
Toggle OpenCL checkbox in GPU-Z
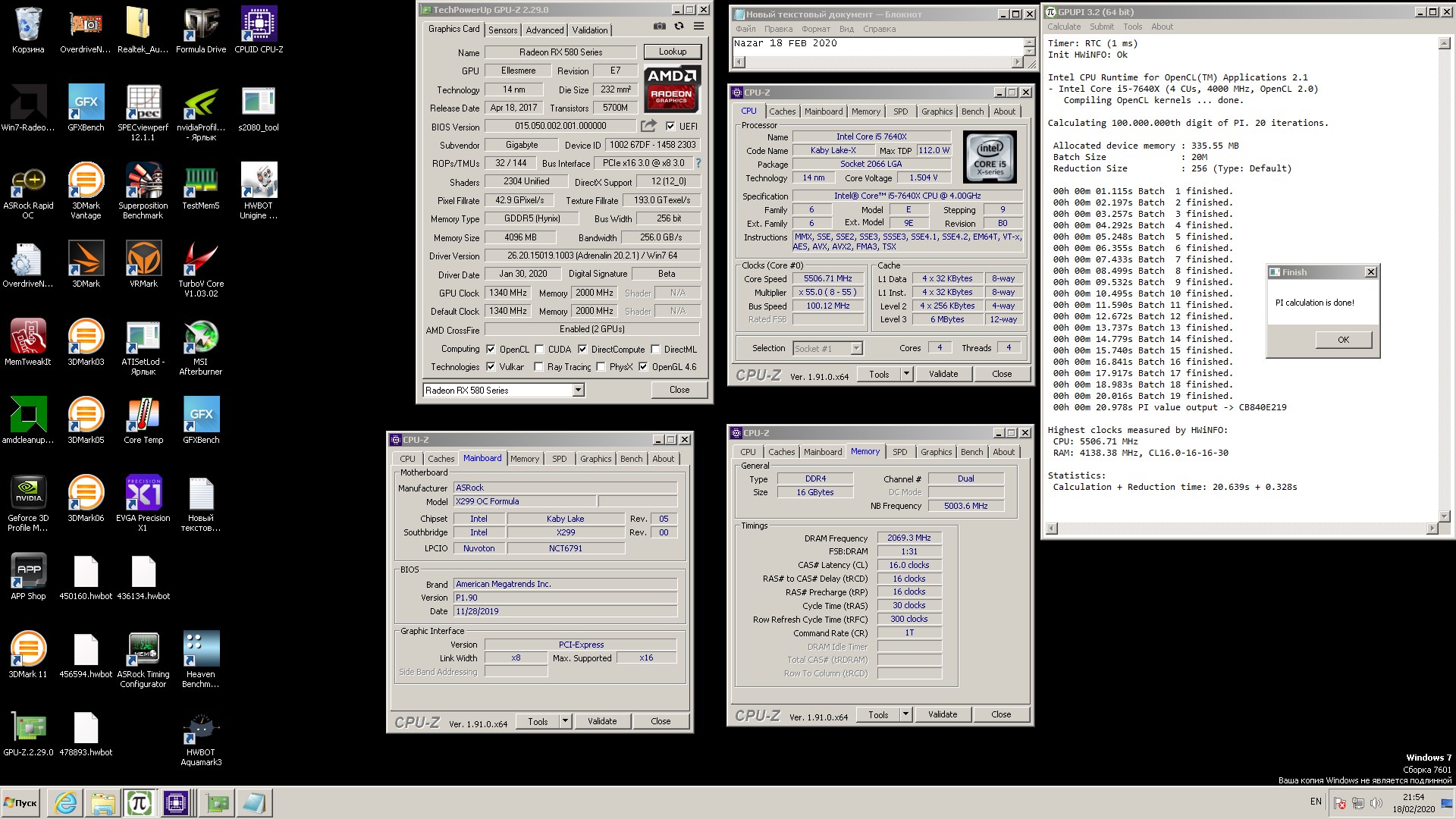491,350
